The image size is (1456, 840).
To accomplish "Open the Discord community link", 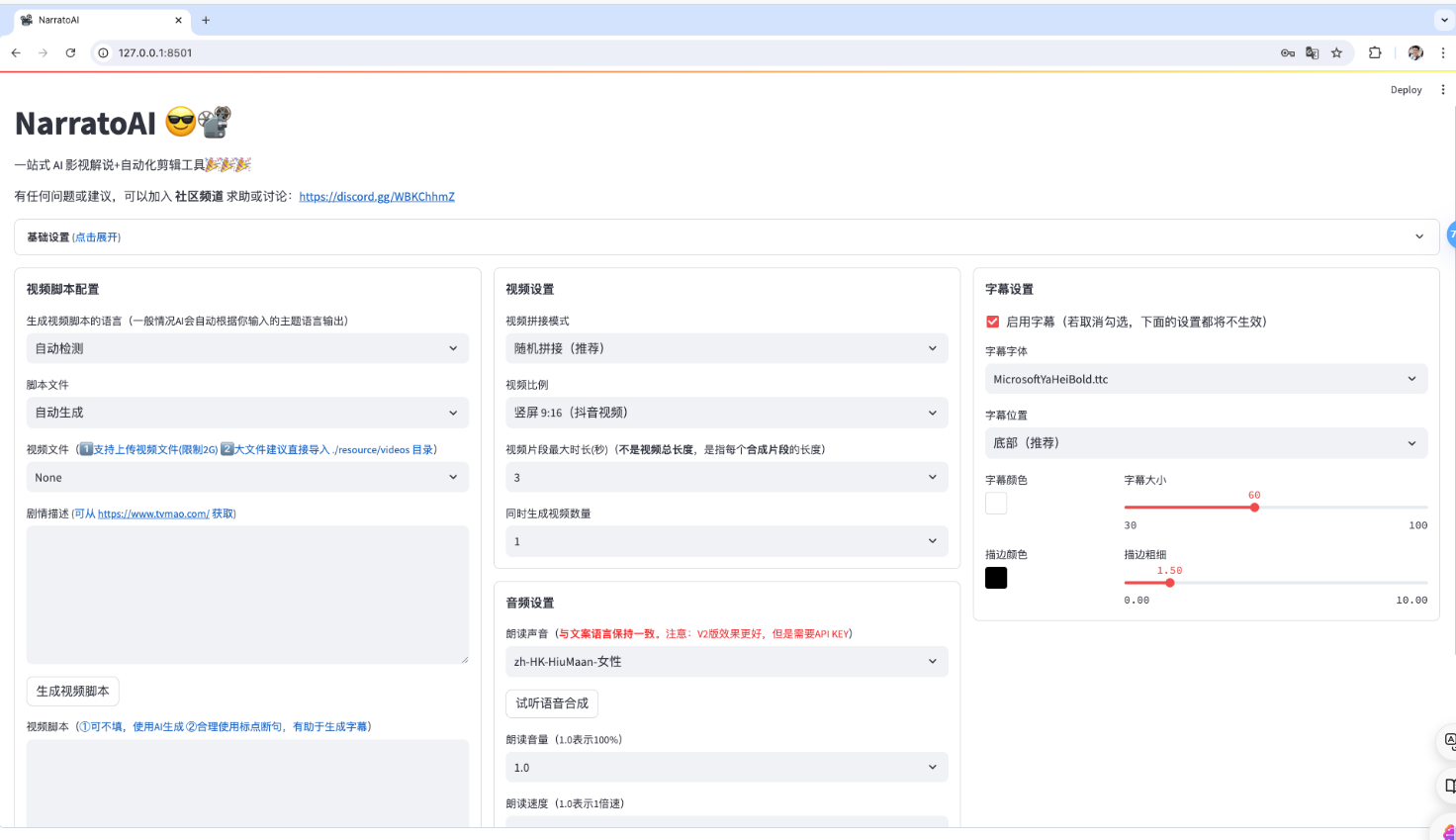I will 377,197.
